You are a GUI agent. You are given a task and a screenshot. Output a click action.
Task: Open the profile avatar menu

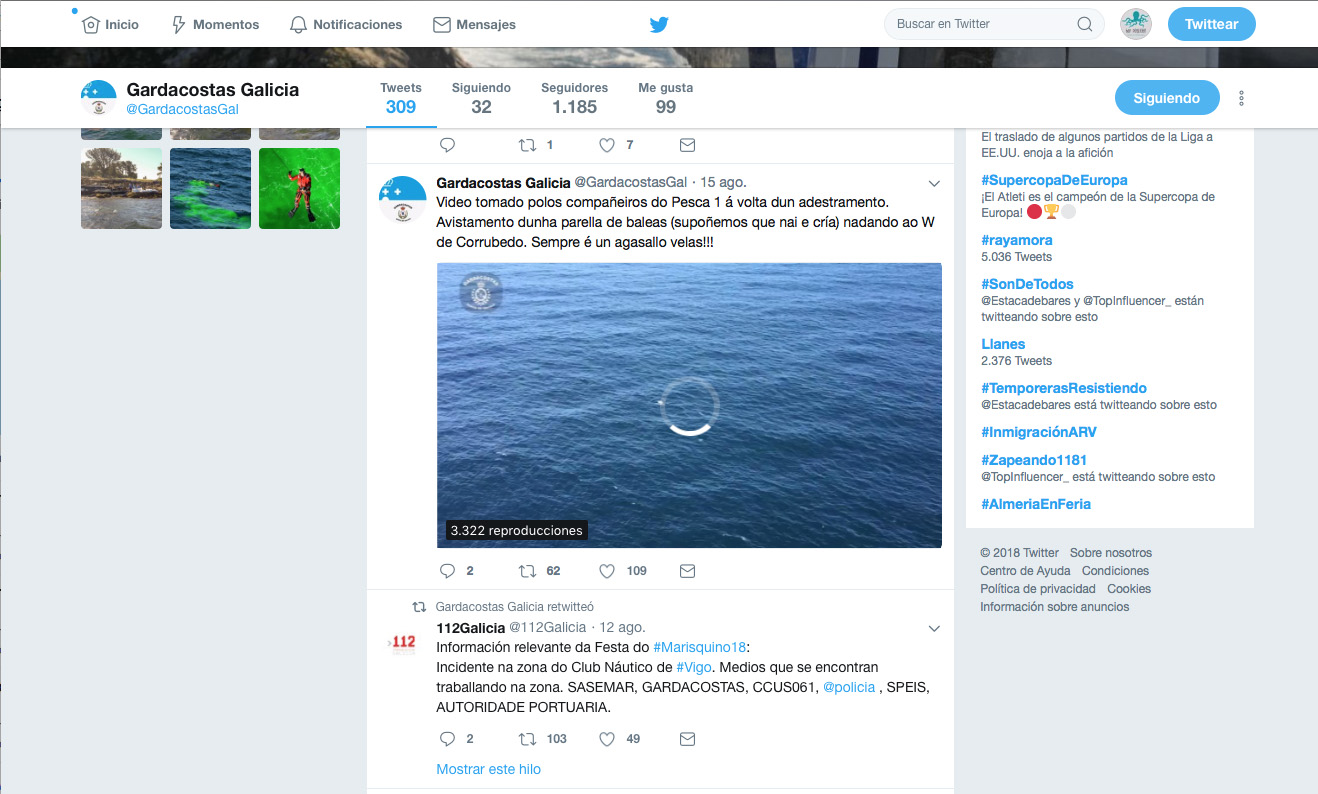[1135, 24]
